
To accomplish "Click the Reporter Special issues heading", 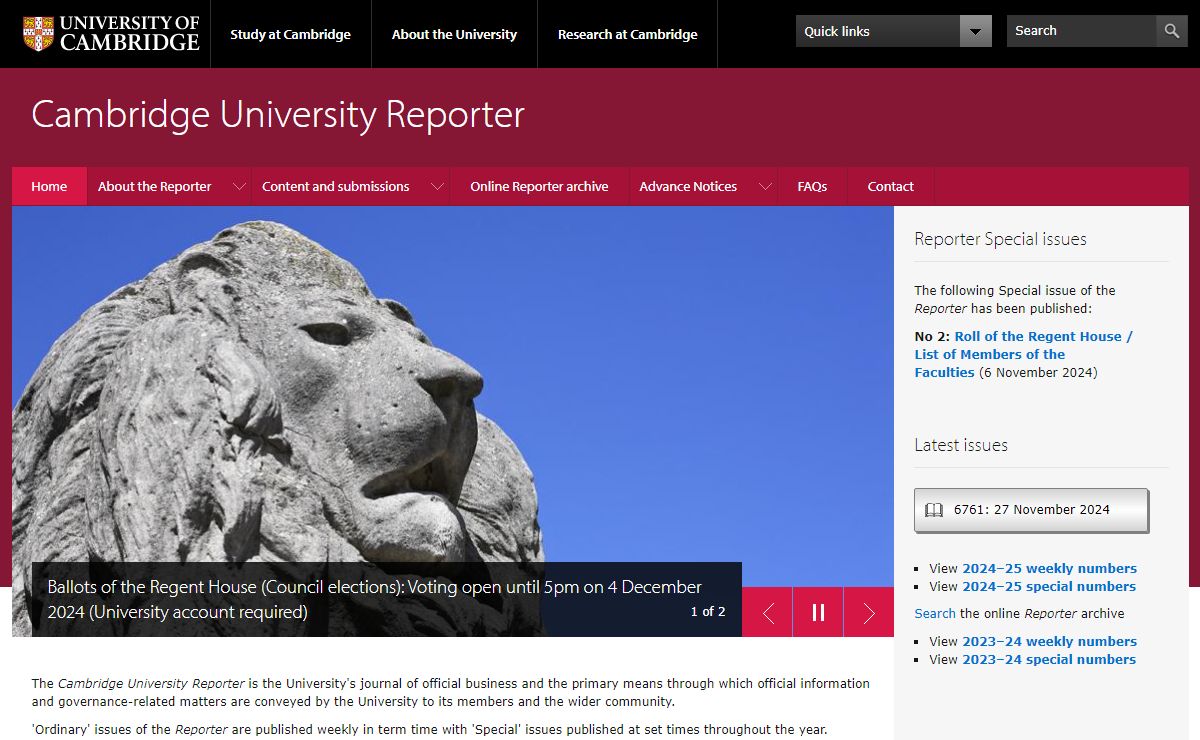I will tap(1000, 239).
